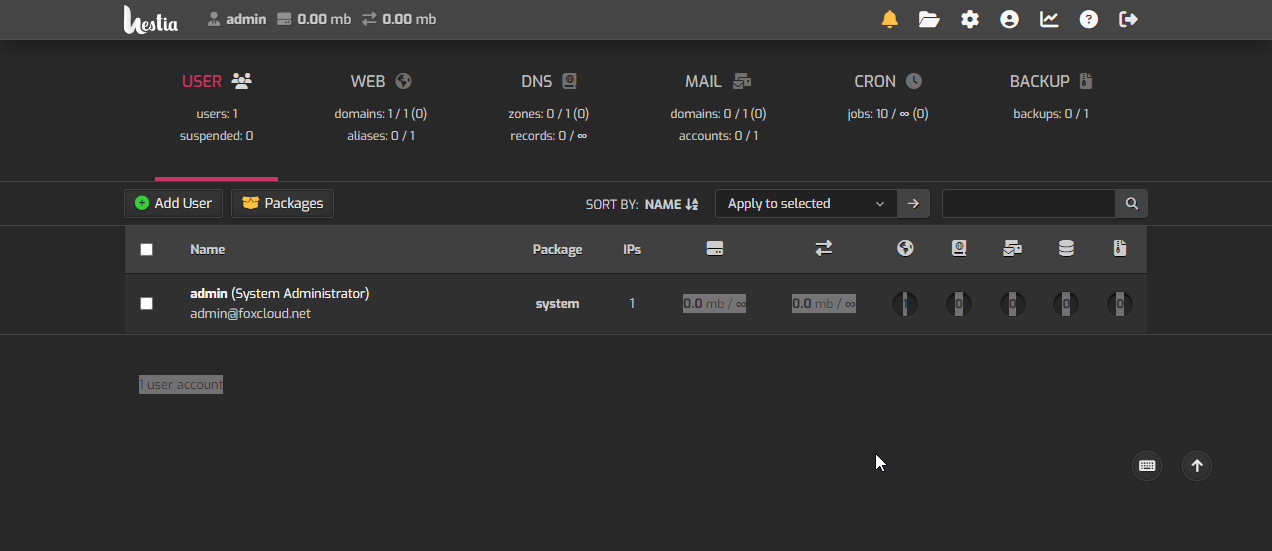View statistics chart icon
1272x551 pixels.
1049,19
